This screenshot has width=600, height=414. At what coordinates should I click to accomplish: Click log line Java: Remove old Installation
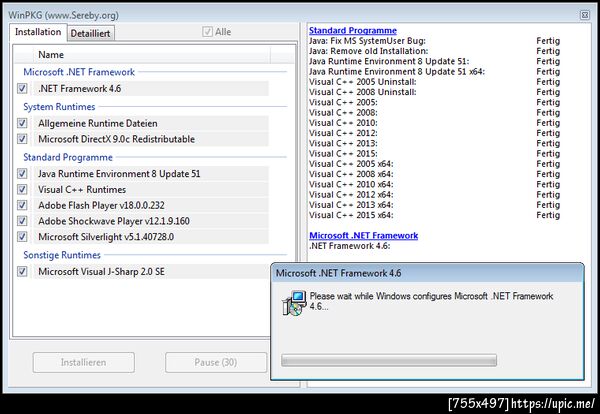pyautogui.click(x=368, y=51)
